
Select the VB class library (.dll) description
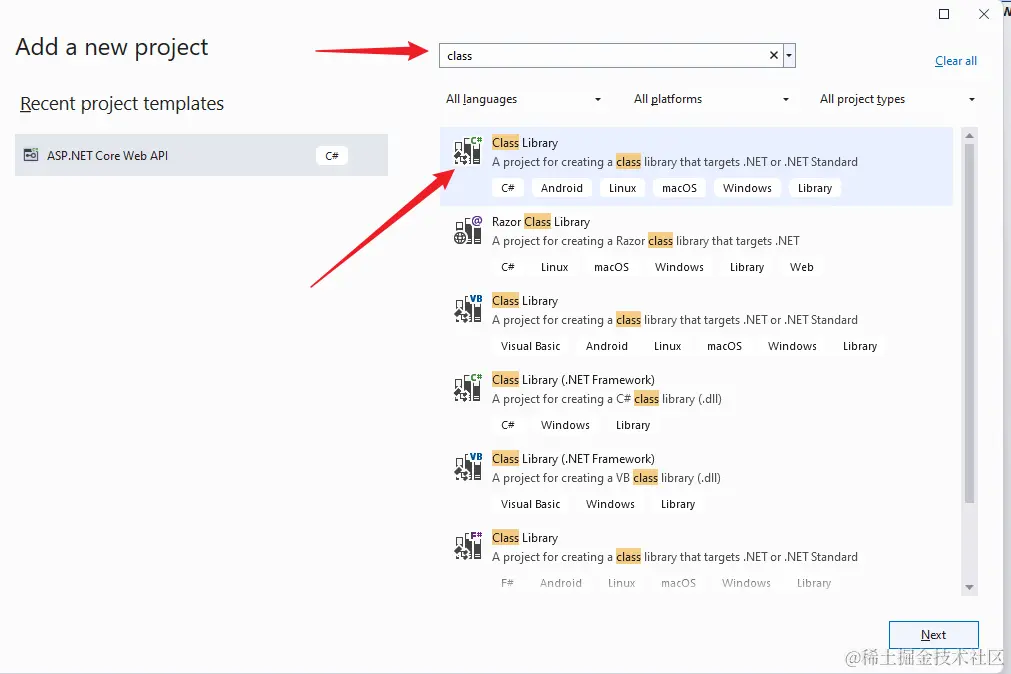coord(606,478)
